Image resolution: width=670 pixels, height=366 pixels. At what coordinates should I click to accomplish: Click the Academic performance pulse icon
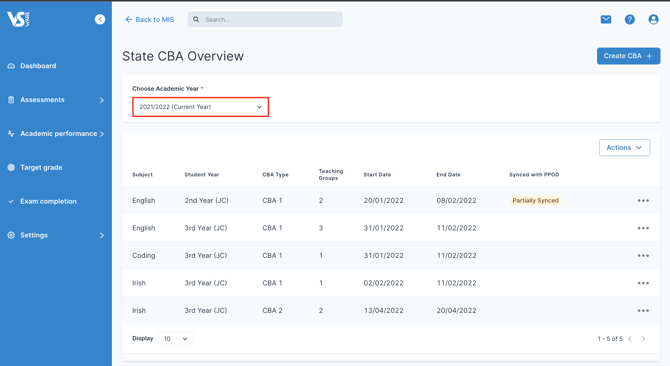[x=11, y=134]
